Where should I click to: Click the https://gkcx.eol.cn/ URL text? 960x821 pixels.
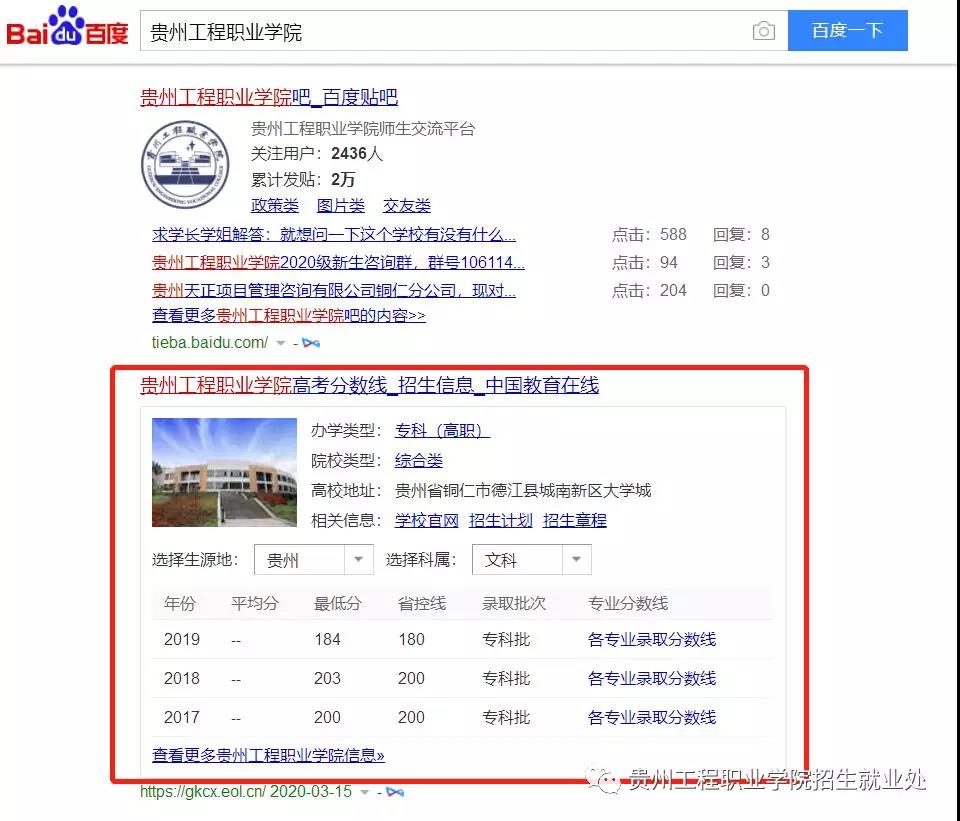tap(203, 792)
